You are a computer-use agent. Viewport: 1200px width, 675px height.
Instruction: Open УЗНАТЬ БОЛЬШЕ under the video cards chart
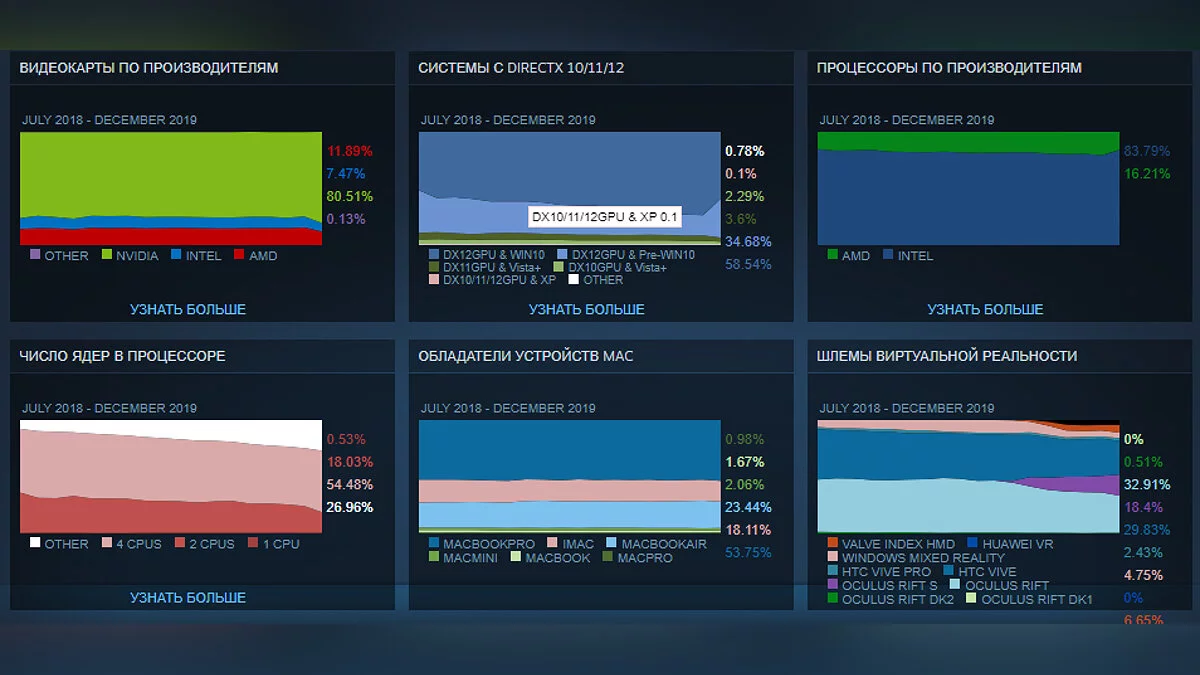click(188, 309)
